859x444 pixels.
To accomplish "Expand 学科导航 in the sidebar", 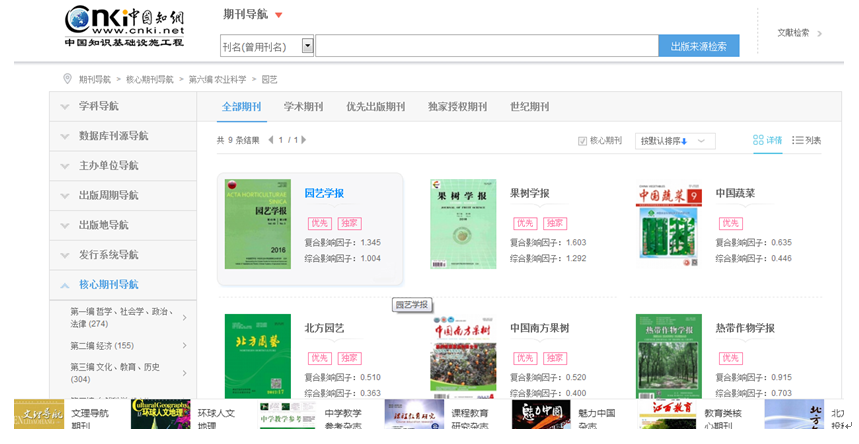I will [122, 106].
